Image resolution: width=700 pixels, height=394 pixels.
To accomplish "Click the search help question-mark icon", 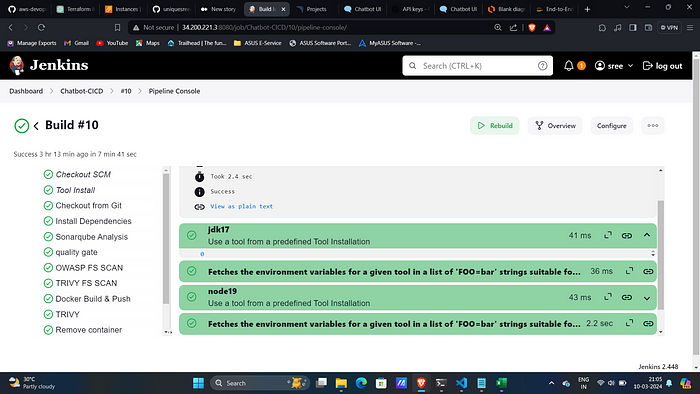I will click(542, 66).
